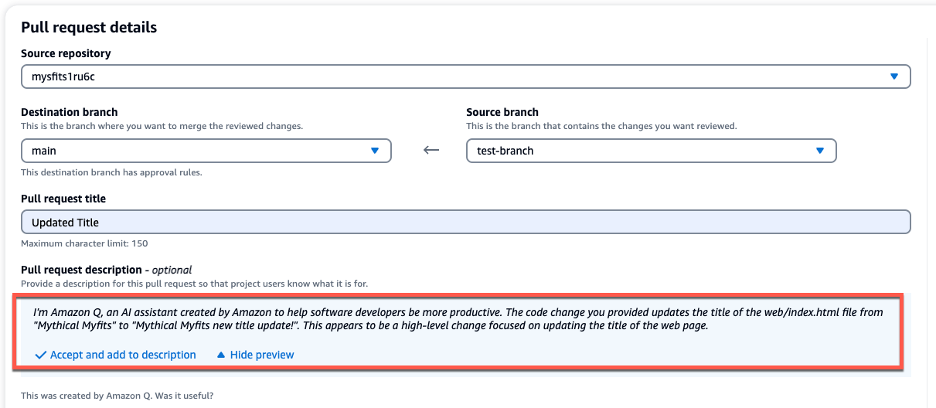Open the Source branch dropdown showing test-branch
The width and height of the screenshot is (936, 408).
click(651, 151)
